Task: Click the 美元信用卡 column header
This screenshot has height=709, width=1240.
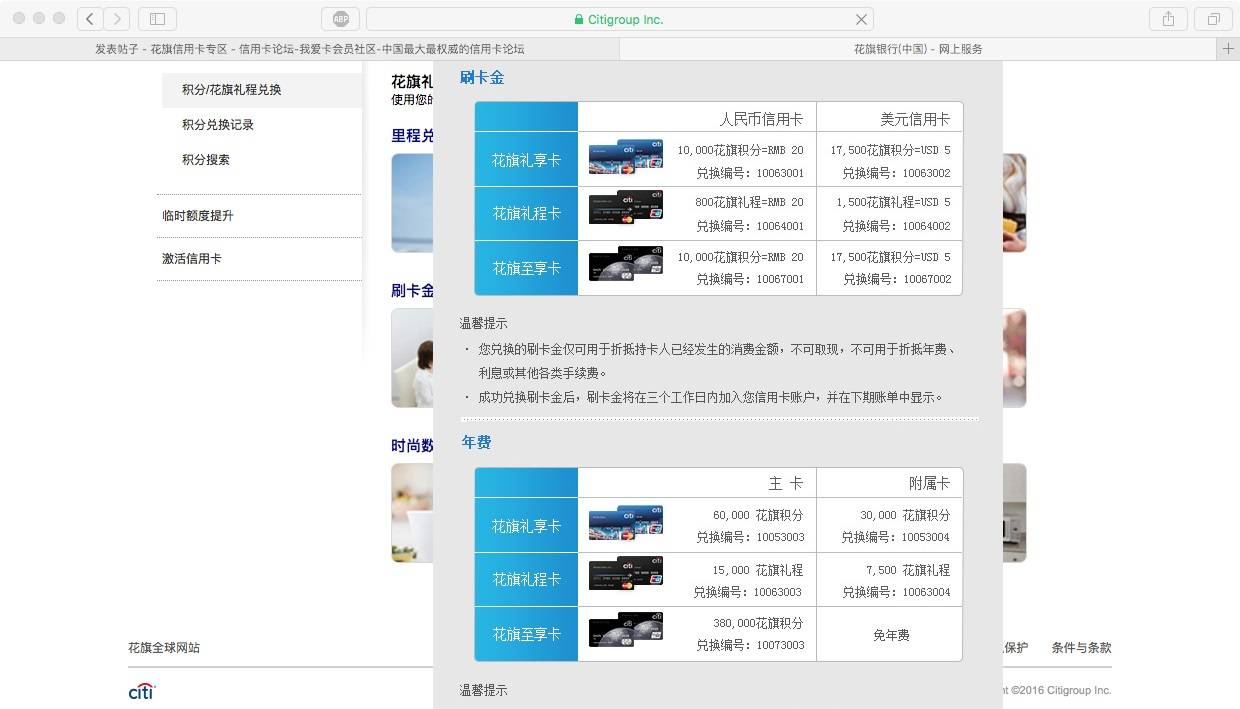Action: pyautogui.click(x=915, y=119)
